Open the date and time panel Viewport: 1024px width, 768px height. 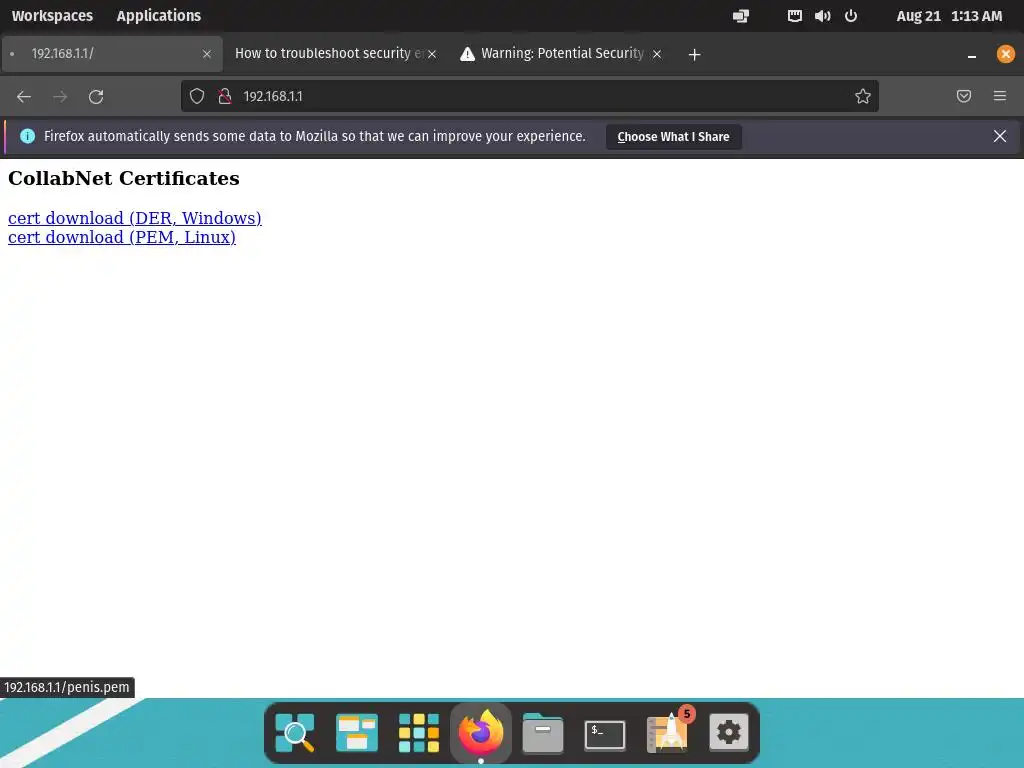click(x=949, y=16)
